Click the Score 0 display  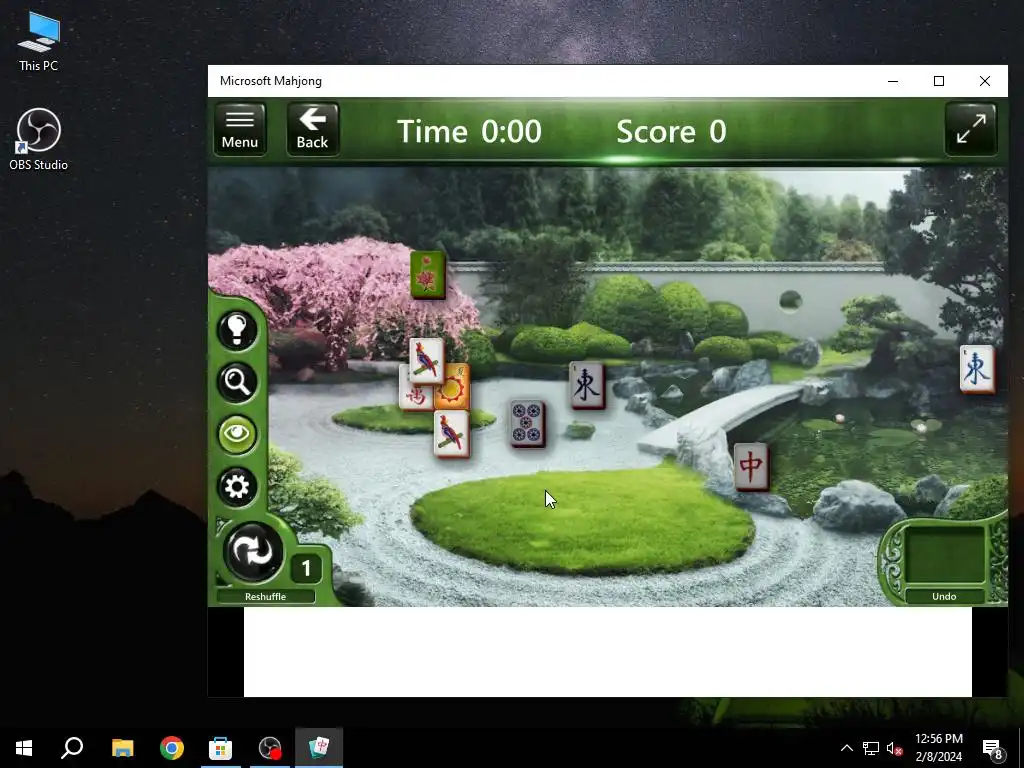point(671,131)
